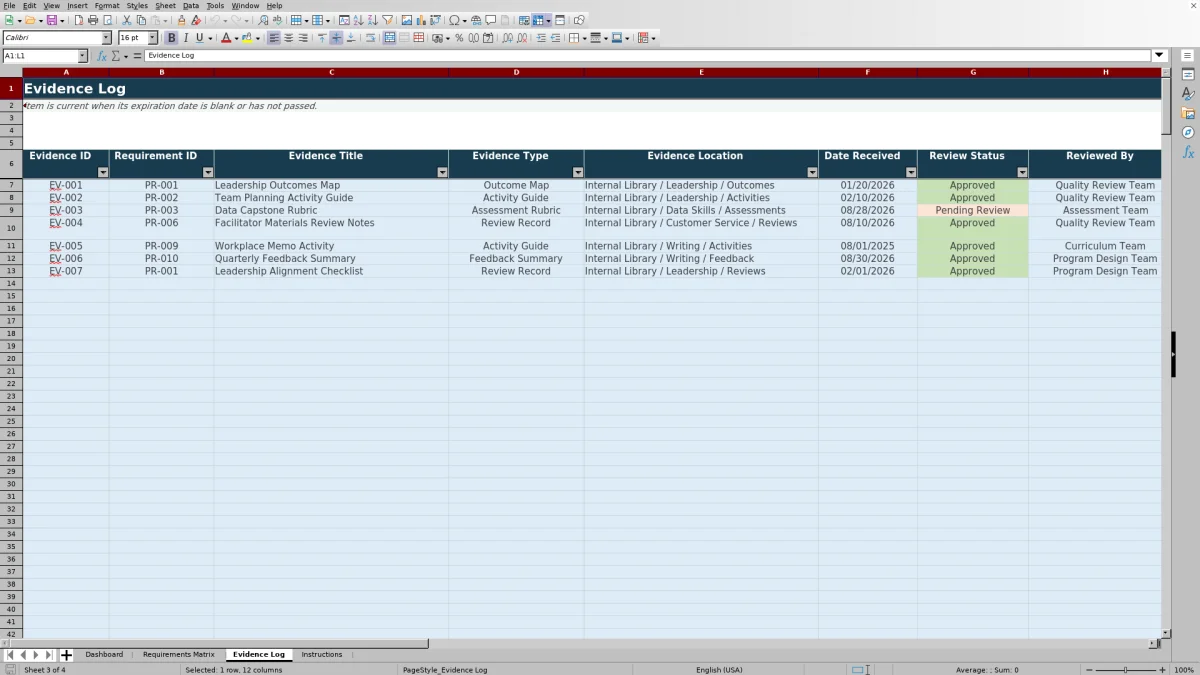Open the Evidence Type filter dropdown
This screenshot has height=675, width=1200.
click(x=577, y=173)
